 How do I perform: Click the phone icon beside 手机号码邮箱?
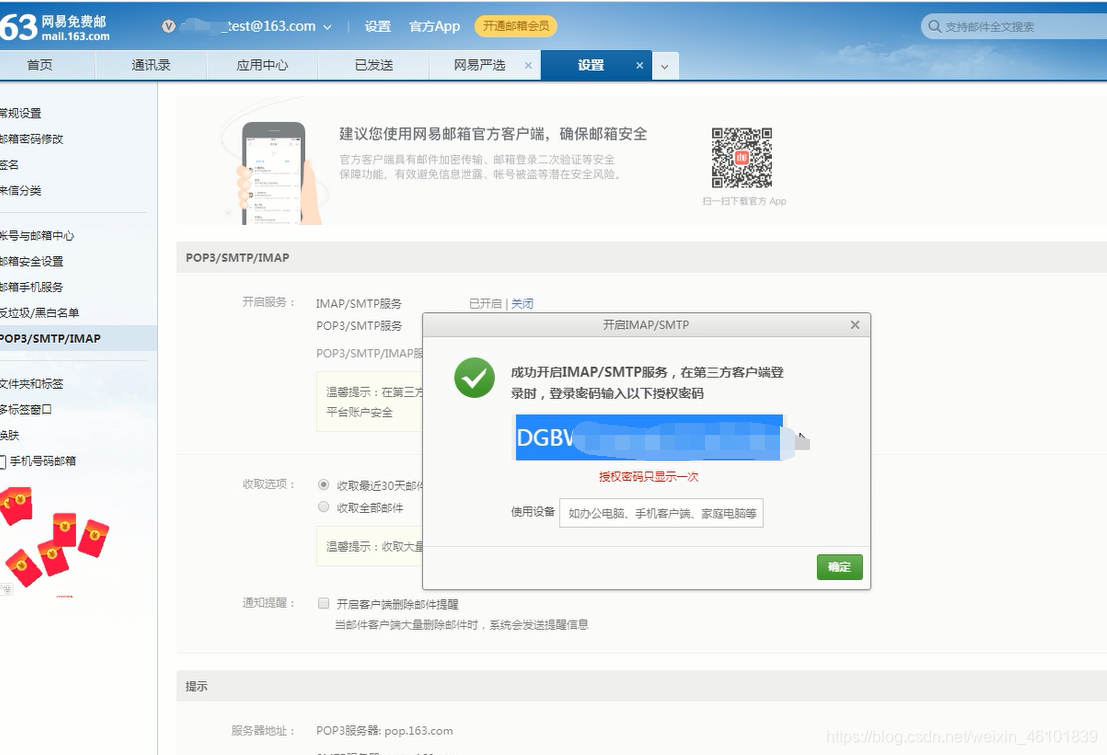pyautogui.click(x=3, y=462)
